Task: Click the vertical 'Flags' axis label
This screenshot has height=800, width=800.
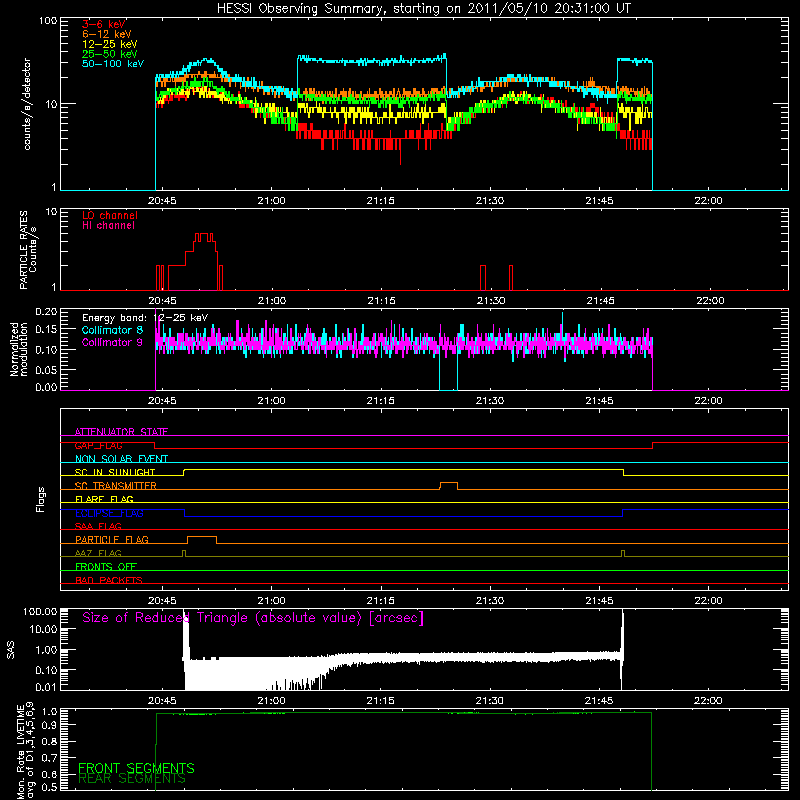Action: point(41,500)
